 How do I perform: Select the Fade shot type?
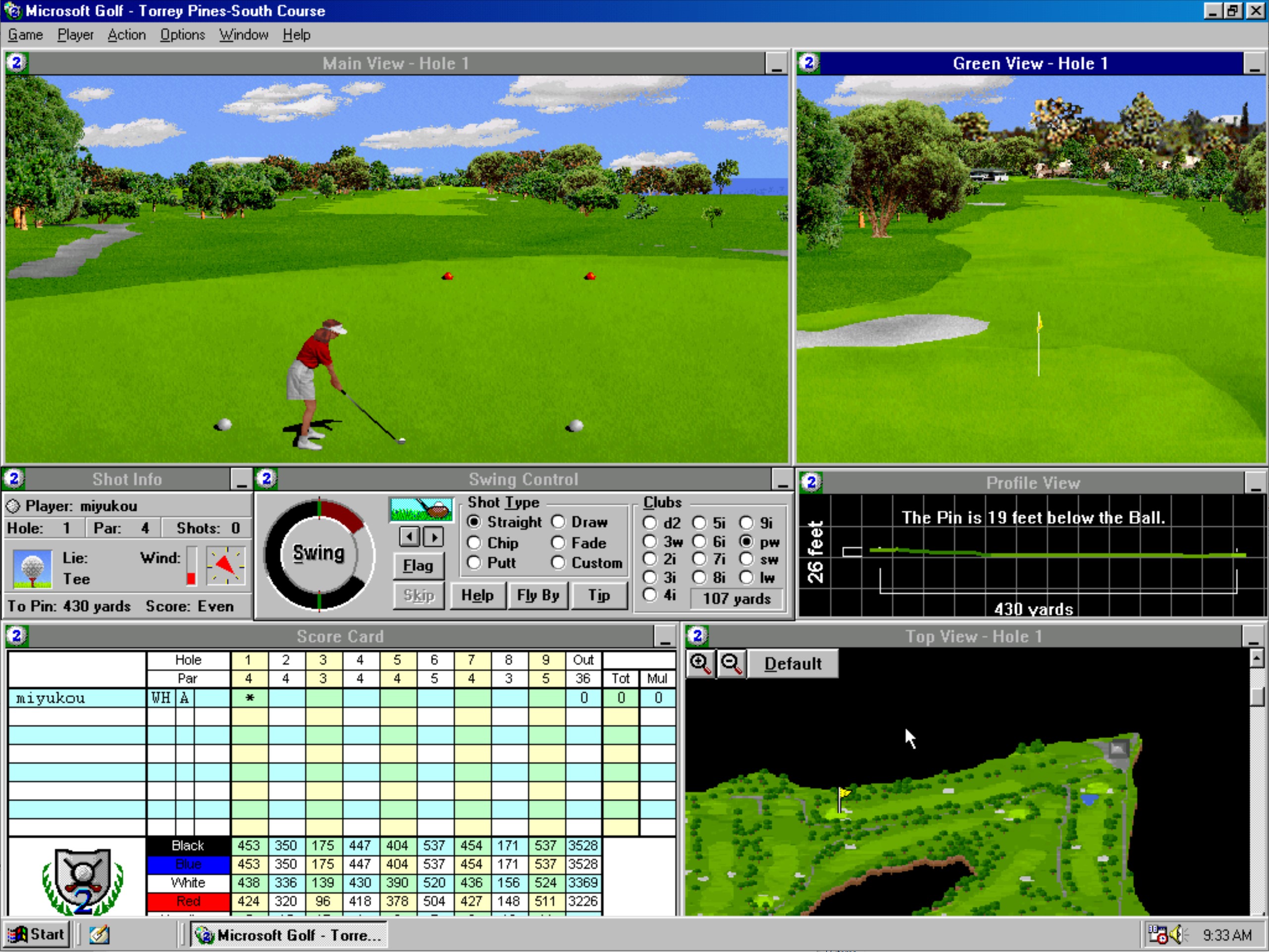click(x=579, y=543)
